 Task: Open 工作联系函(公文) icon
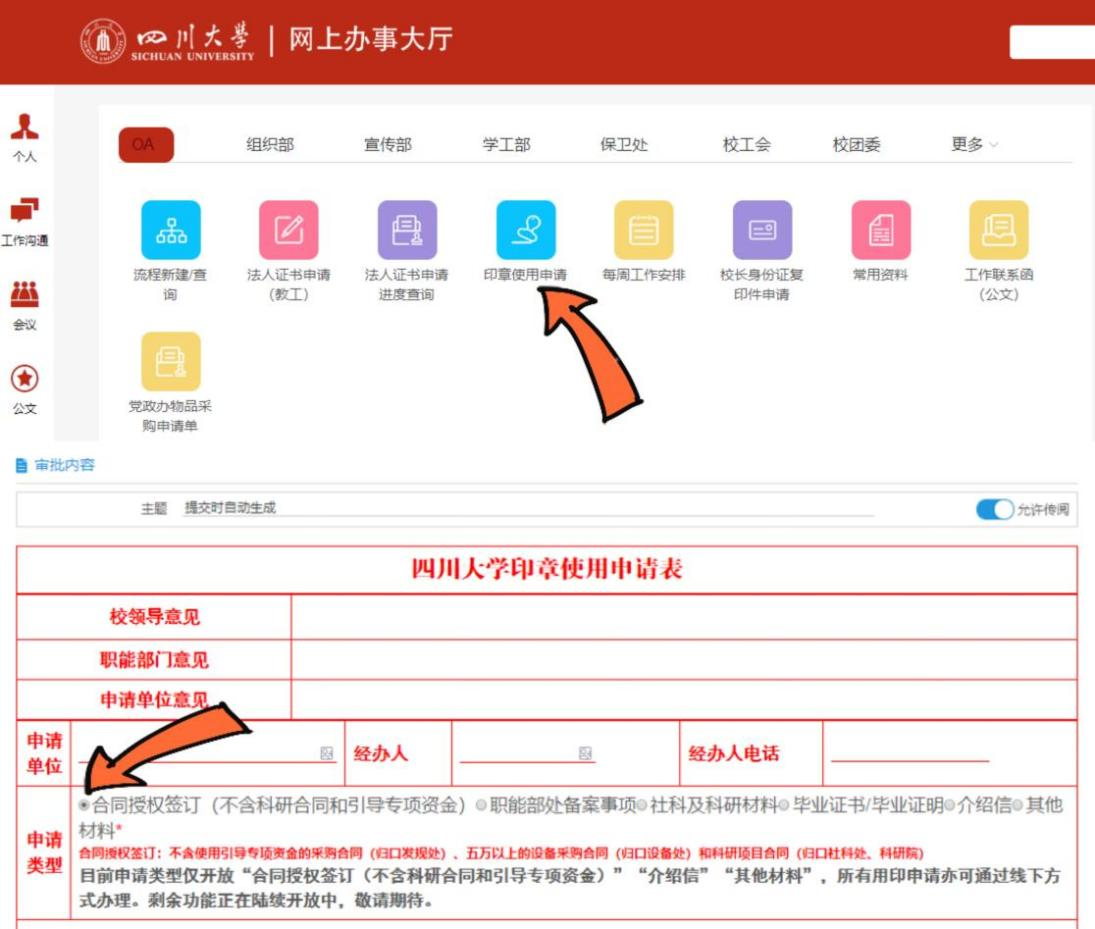click(x=998, y=231)
